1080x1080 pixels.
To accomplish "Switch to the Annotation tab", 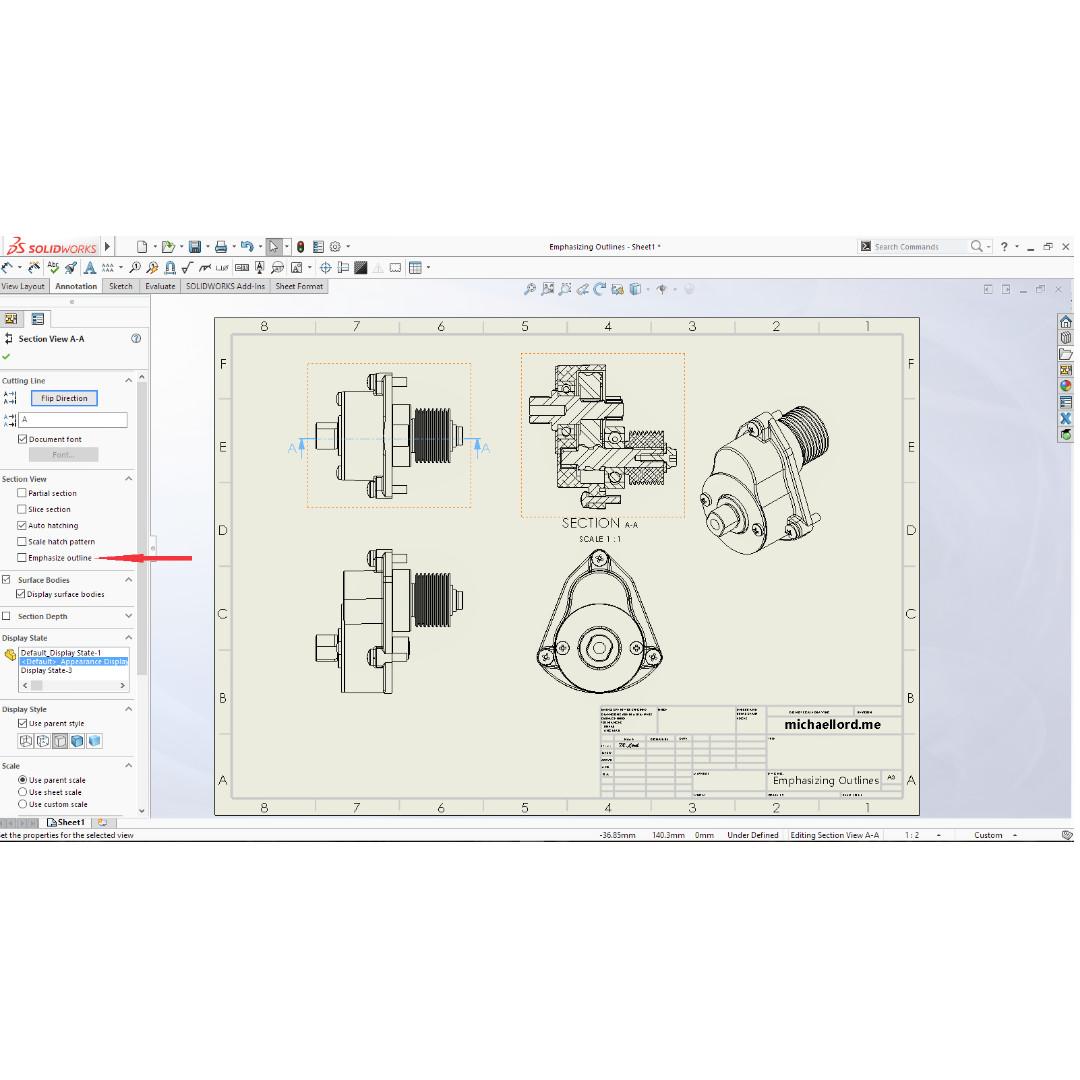I will point(76,286).
